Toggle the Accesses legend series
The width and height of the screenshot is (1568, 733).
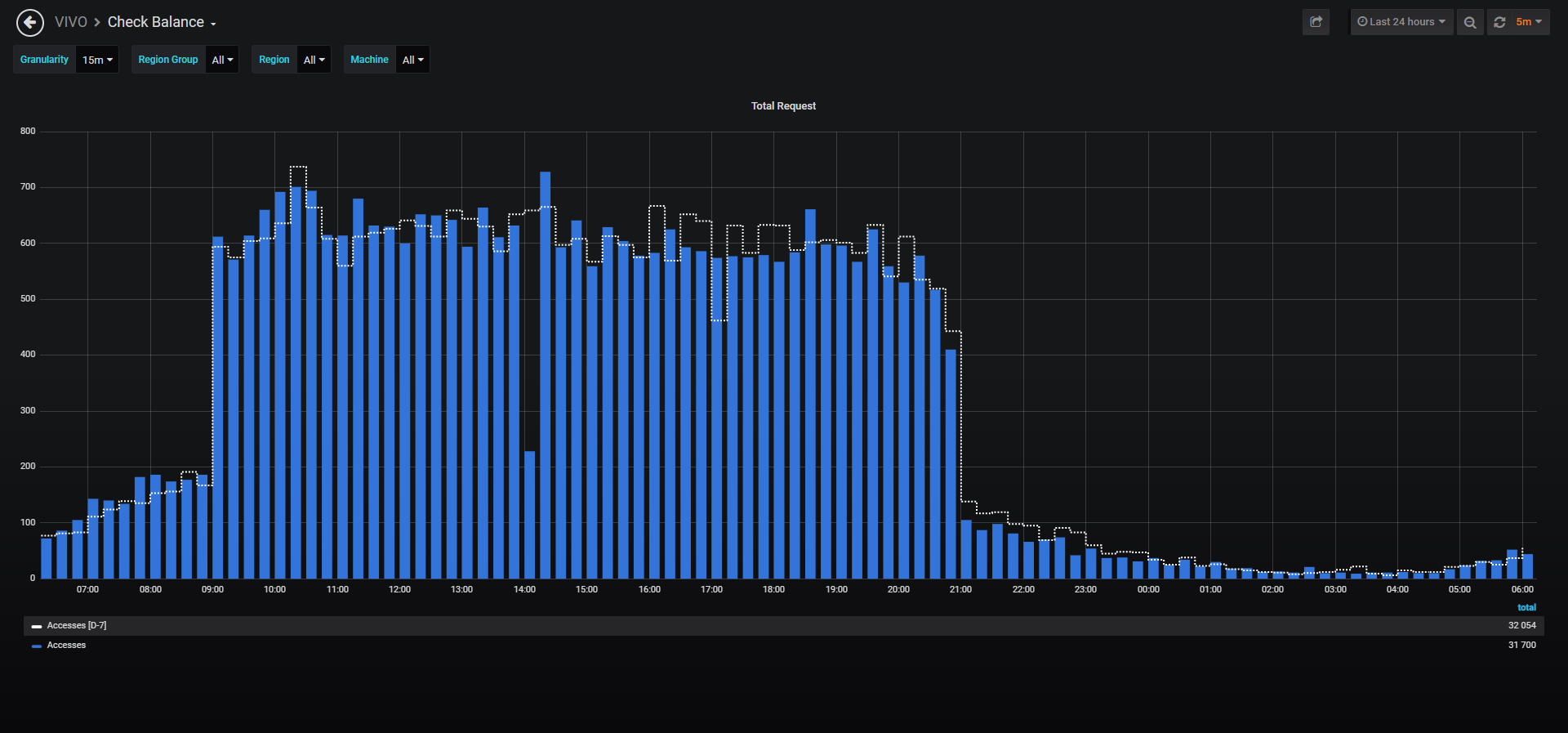tap(66, 646)
